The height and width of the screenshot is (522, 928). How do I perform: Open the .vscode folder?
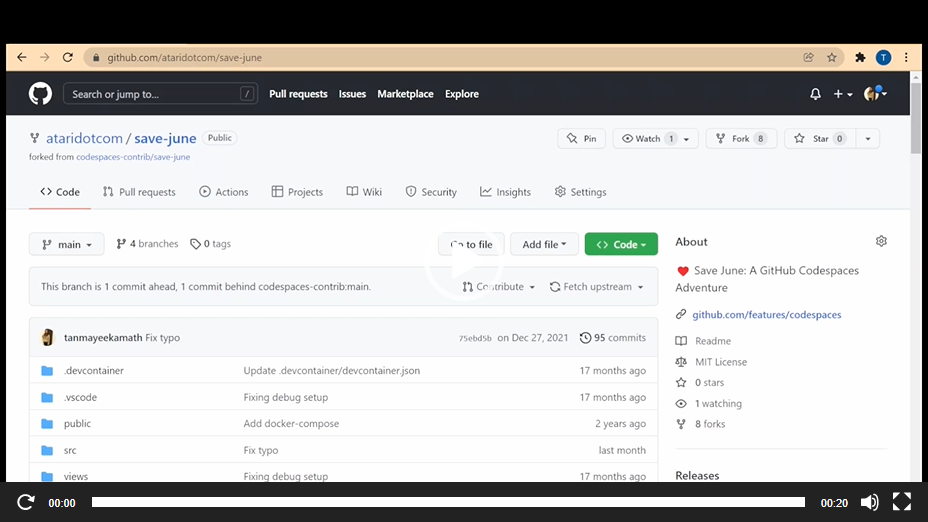click(80, 397)
